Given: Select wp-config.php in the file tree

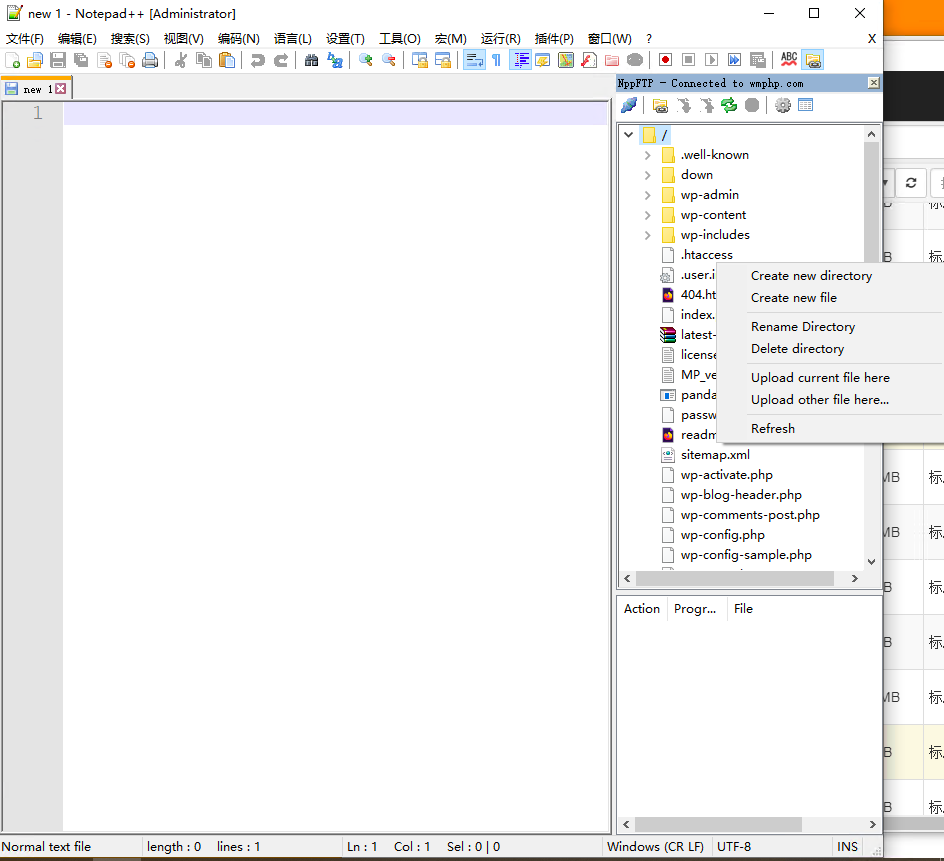Looking at the screenshot, I should (722, 535).
